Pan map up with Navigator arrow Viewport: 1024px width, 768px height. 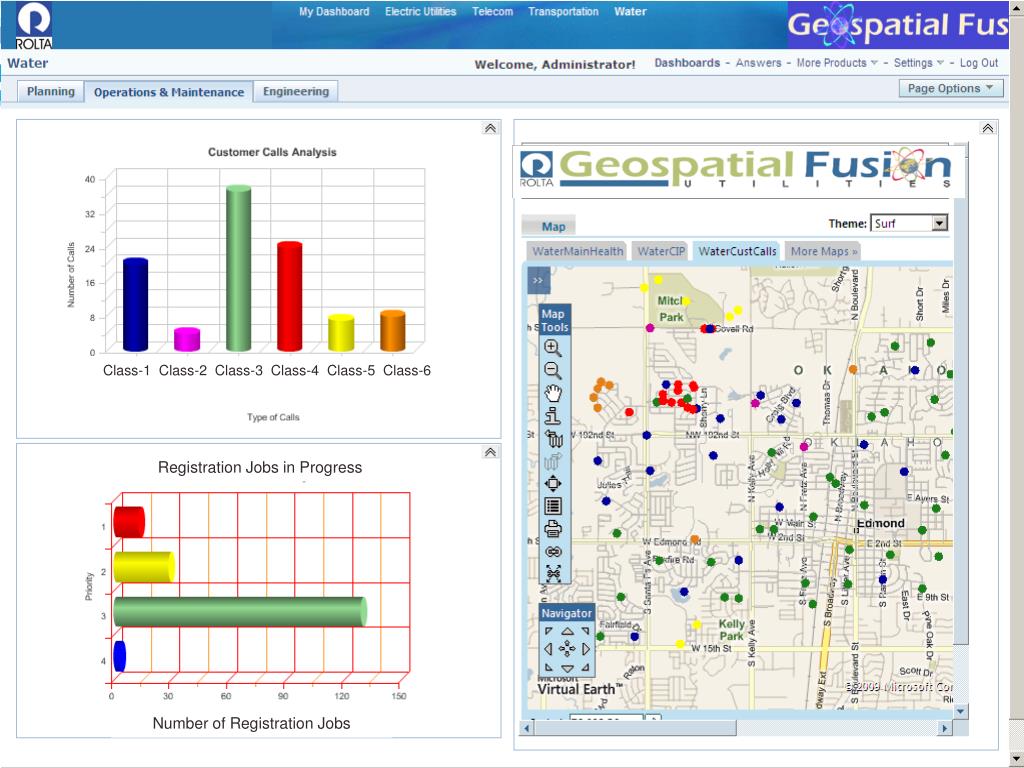tap(568, 632)
